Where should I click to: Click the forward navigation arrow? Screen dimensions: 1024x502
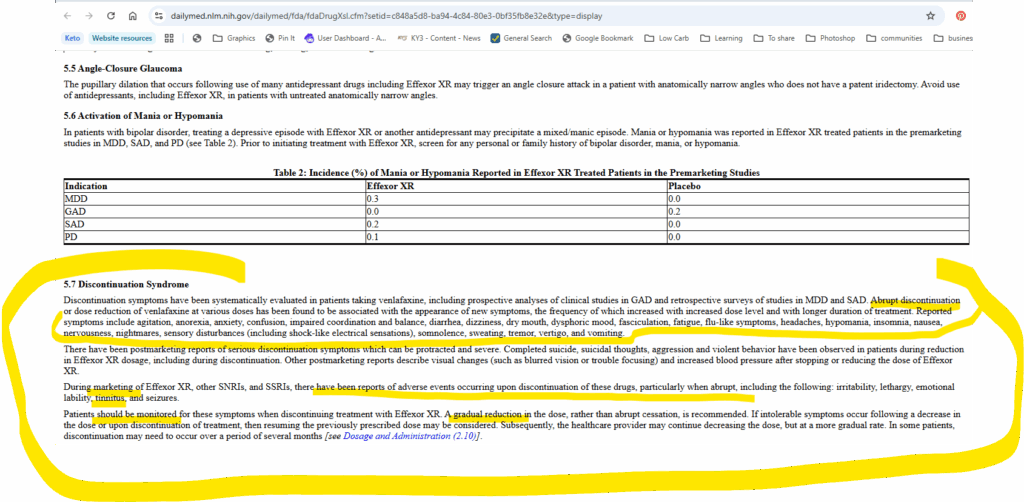[x=88, y=17]
